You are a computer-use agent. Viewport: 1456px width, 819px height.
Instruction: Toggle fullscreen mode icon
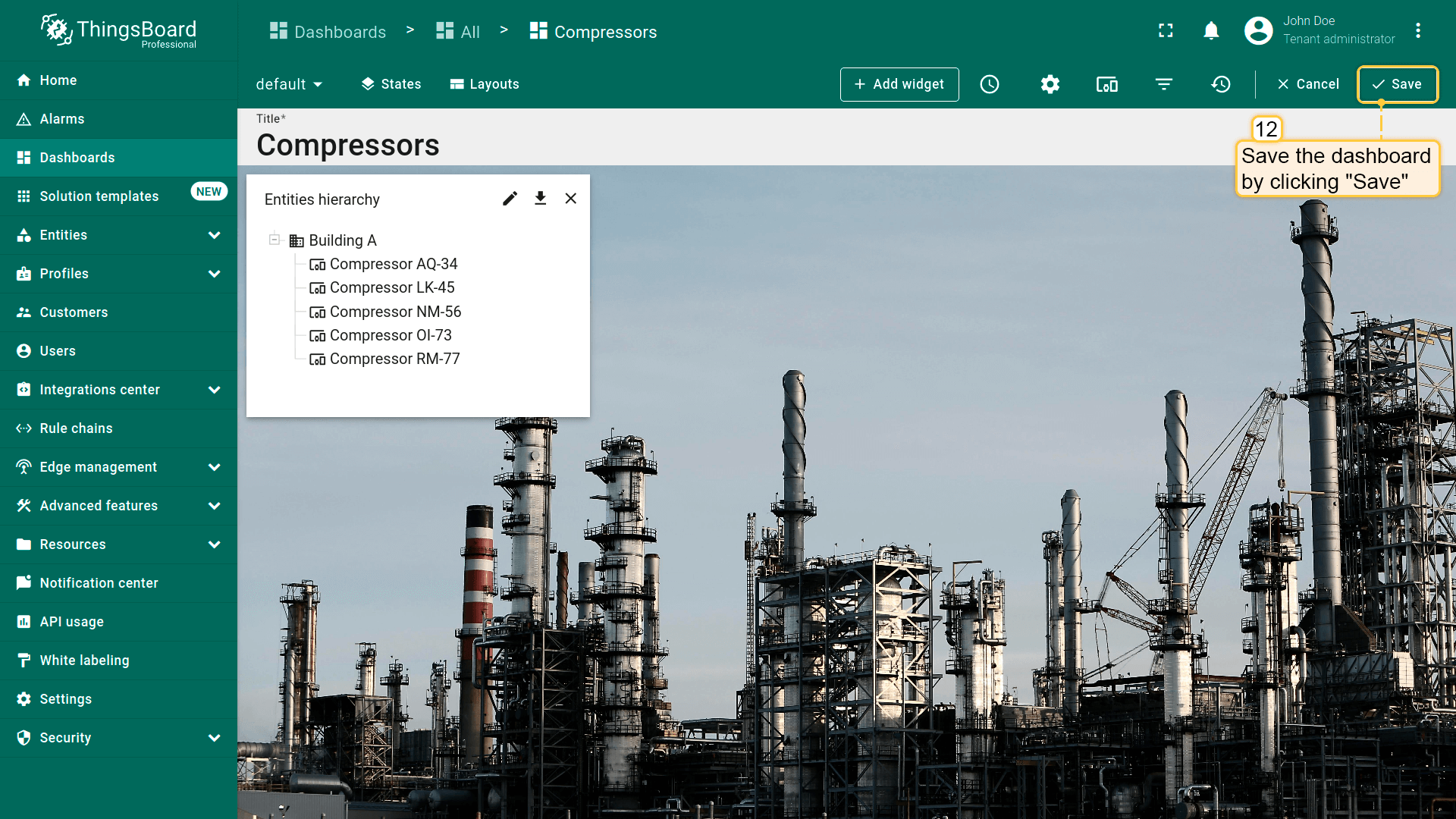[1166, 30]
